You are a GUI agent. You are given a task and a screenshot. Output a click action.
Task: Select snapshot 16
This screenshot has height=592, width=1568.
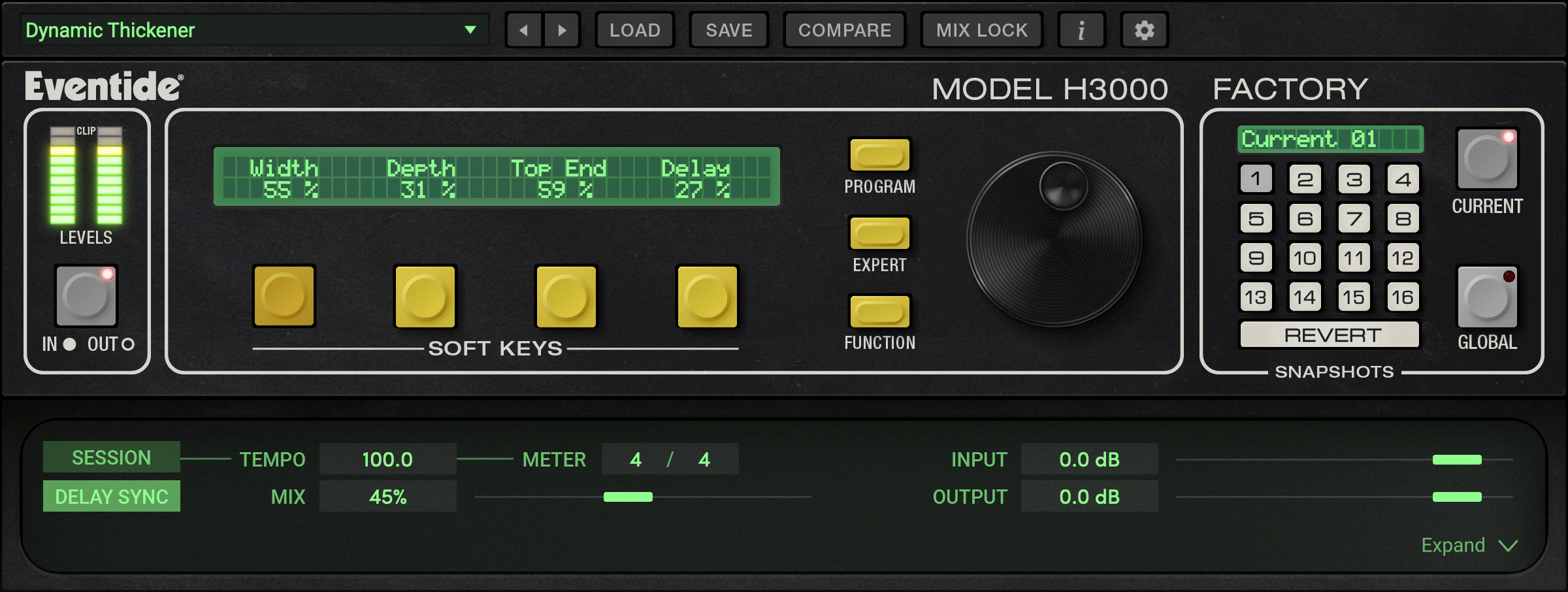click(x=1403, y=297)
